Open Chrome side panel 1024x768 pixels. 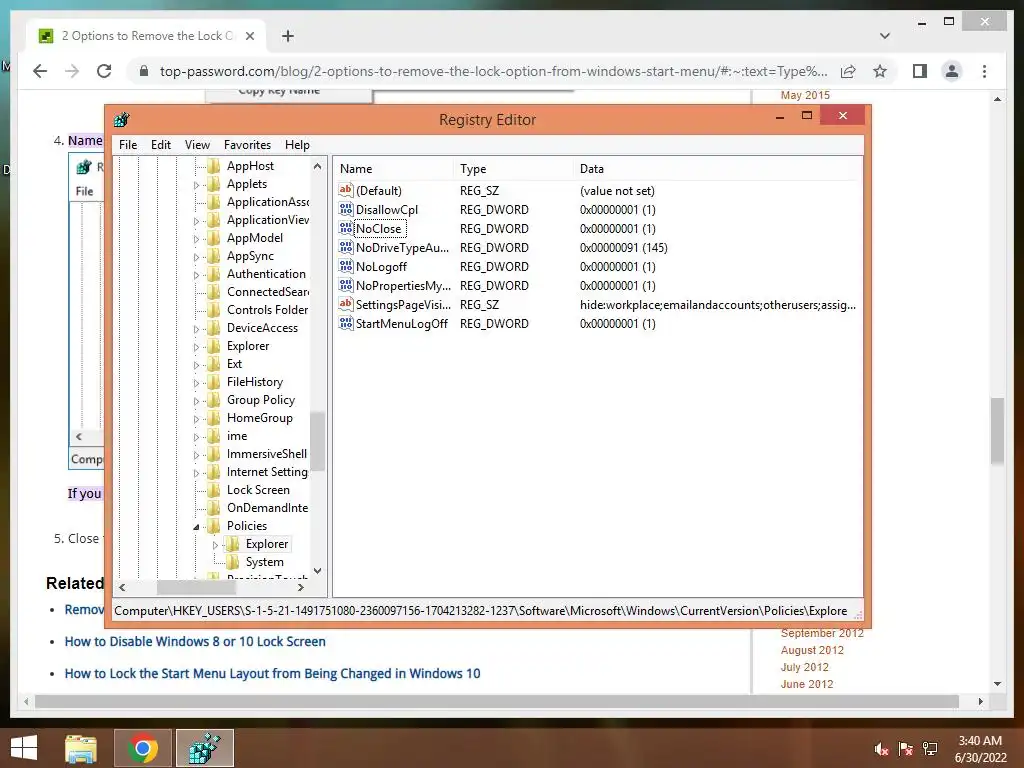click(920, 71)
